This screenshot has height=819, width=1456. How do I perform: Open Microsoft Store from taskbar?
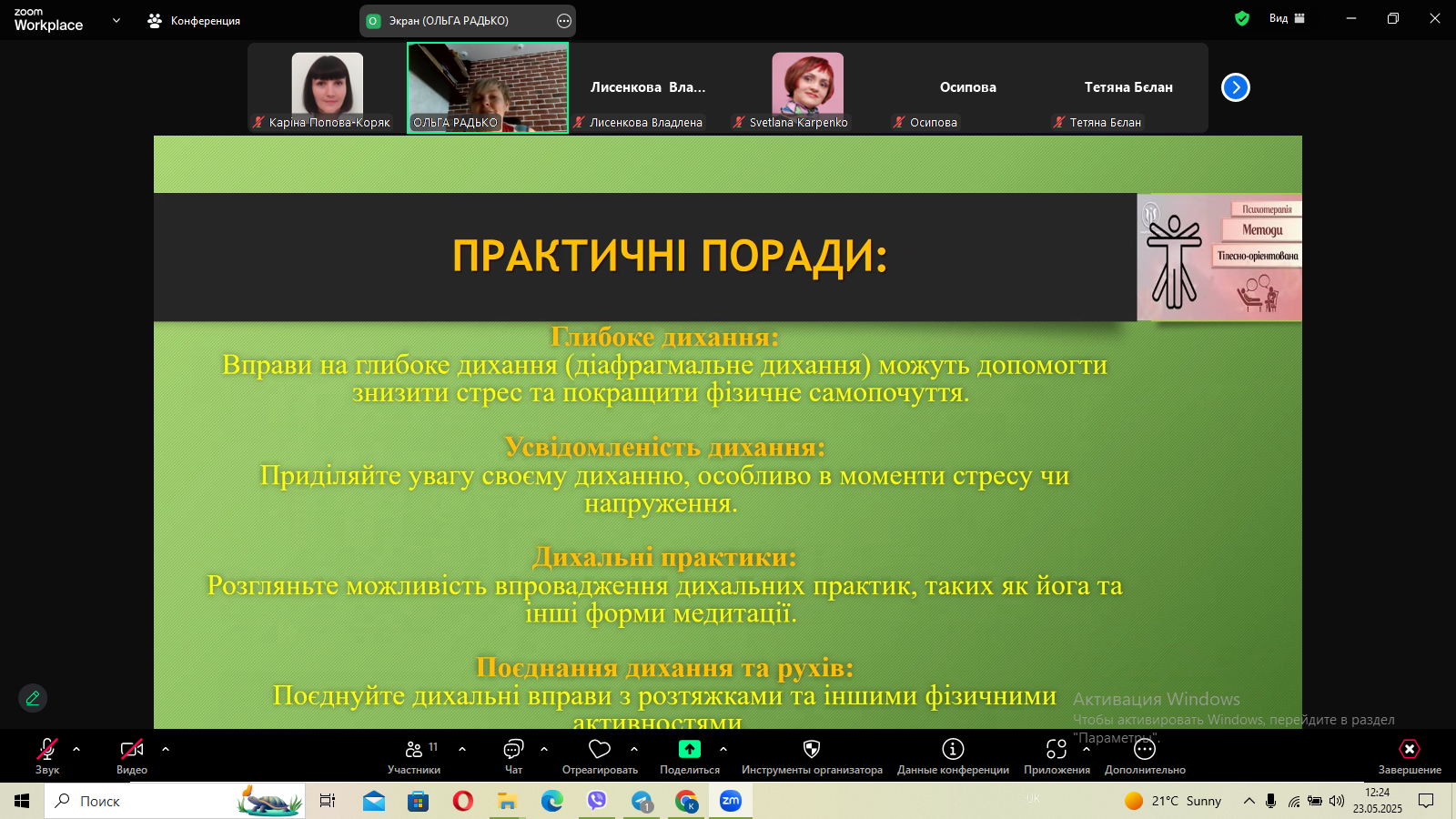click(419, 801)
